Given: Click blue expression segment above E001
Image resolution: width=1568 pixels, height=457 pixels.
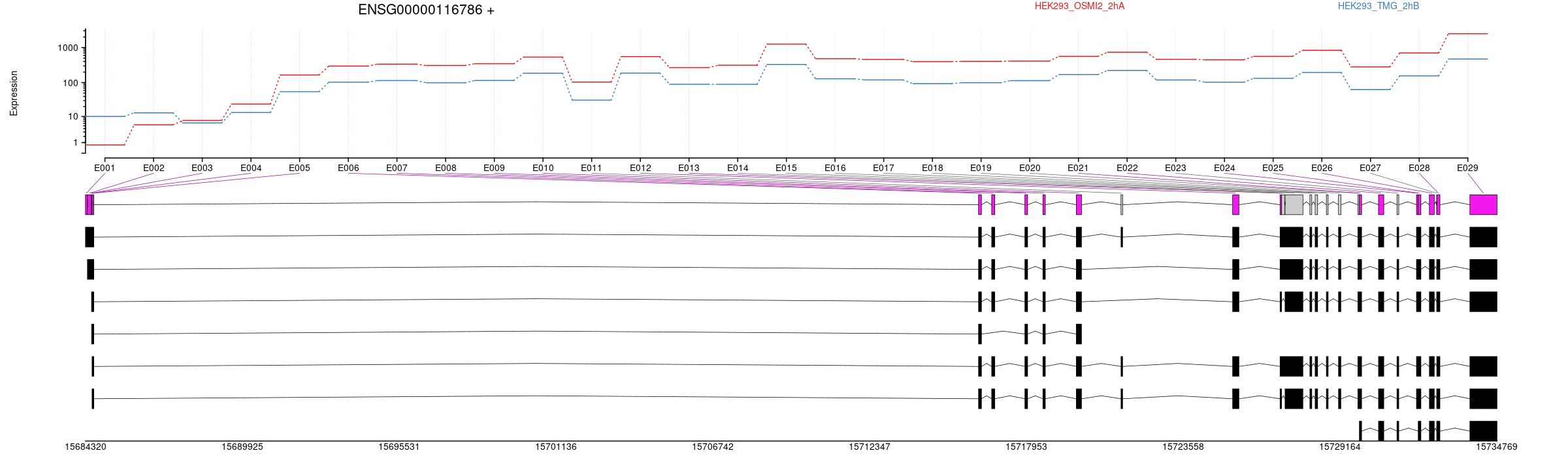Looking at the screenshot, I should 105,116.
